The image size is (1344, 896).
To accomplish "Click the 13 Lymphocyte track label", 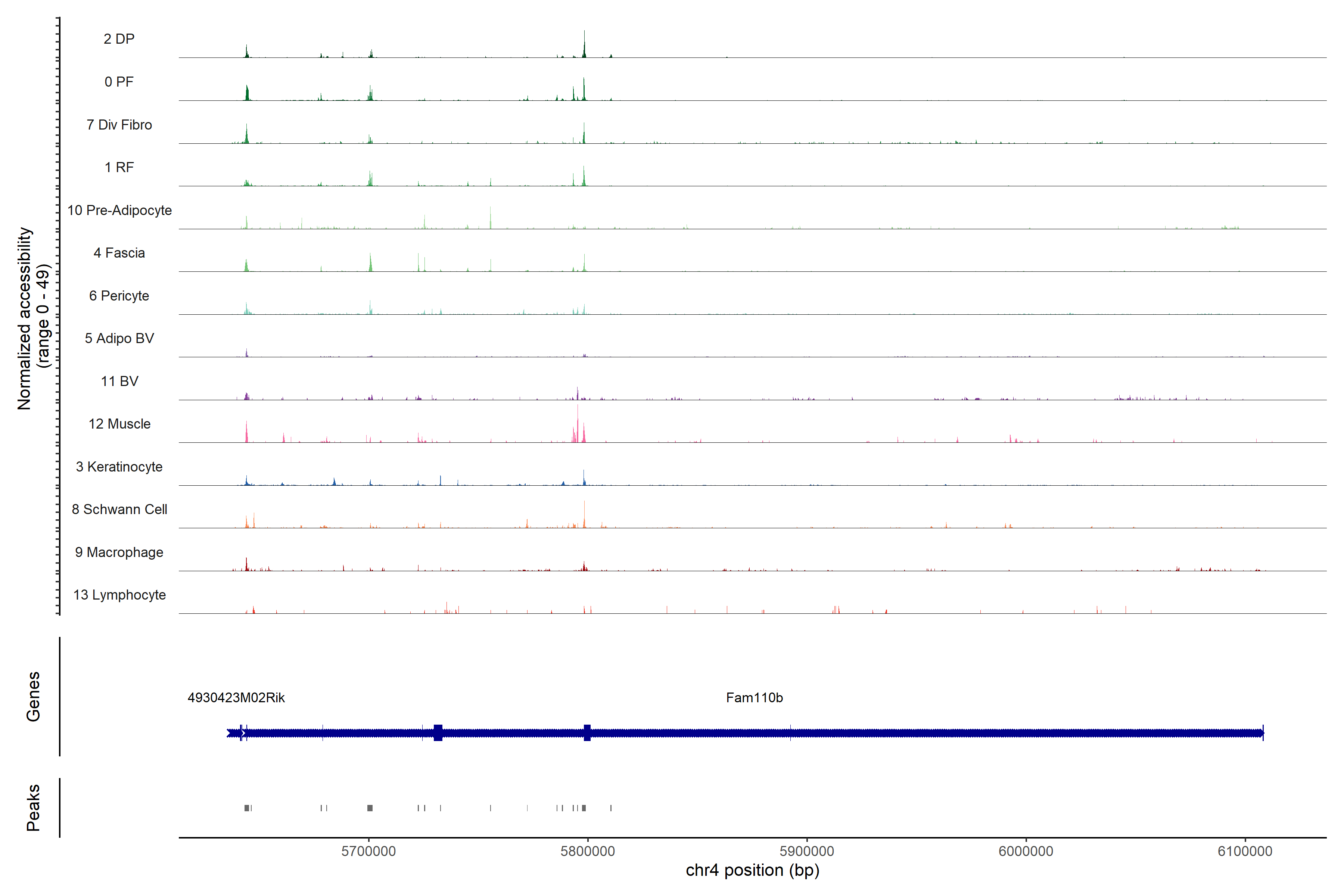I will (x=119, y=595).
